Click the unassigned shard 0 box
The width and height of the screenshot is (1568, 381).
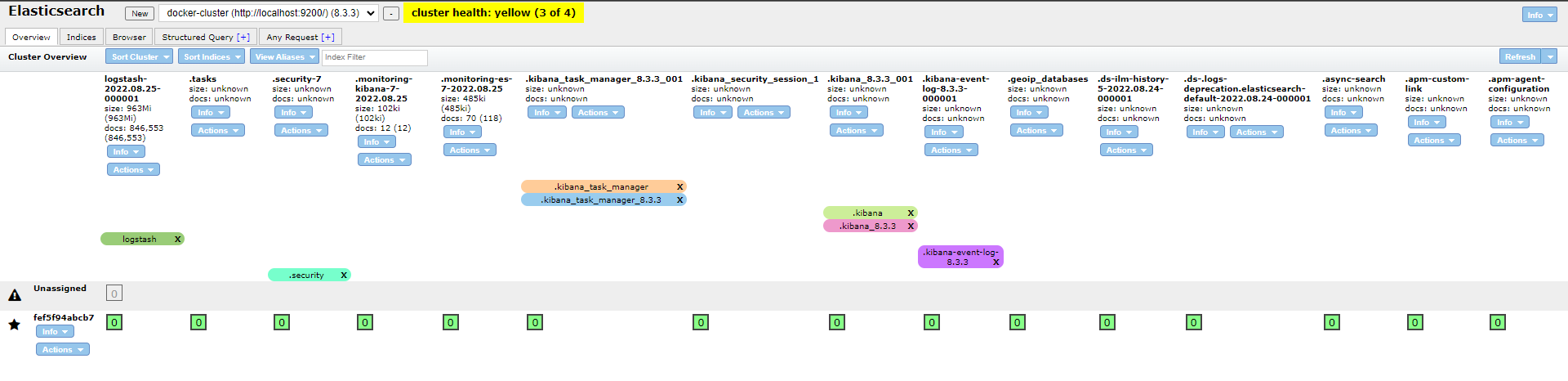pyautogui.click(x=114, y=294)
